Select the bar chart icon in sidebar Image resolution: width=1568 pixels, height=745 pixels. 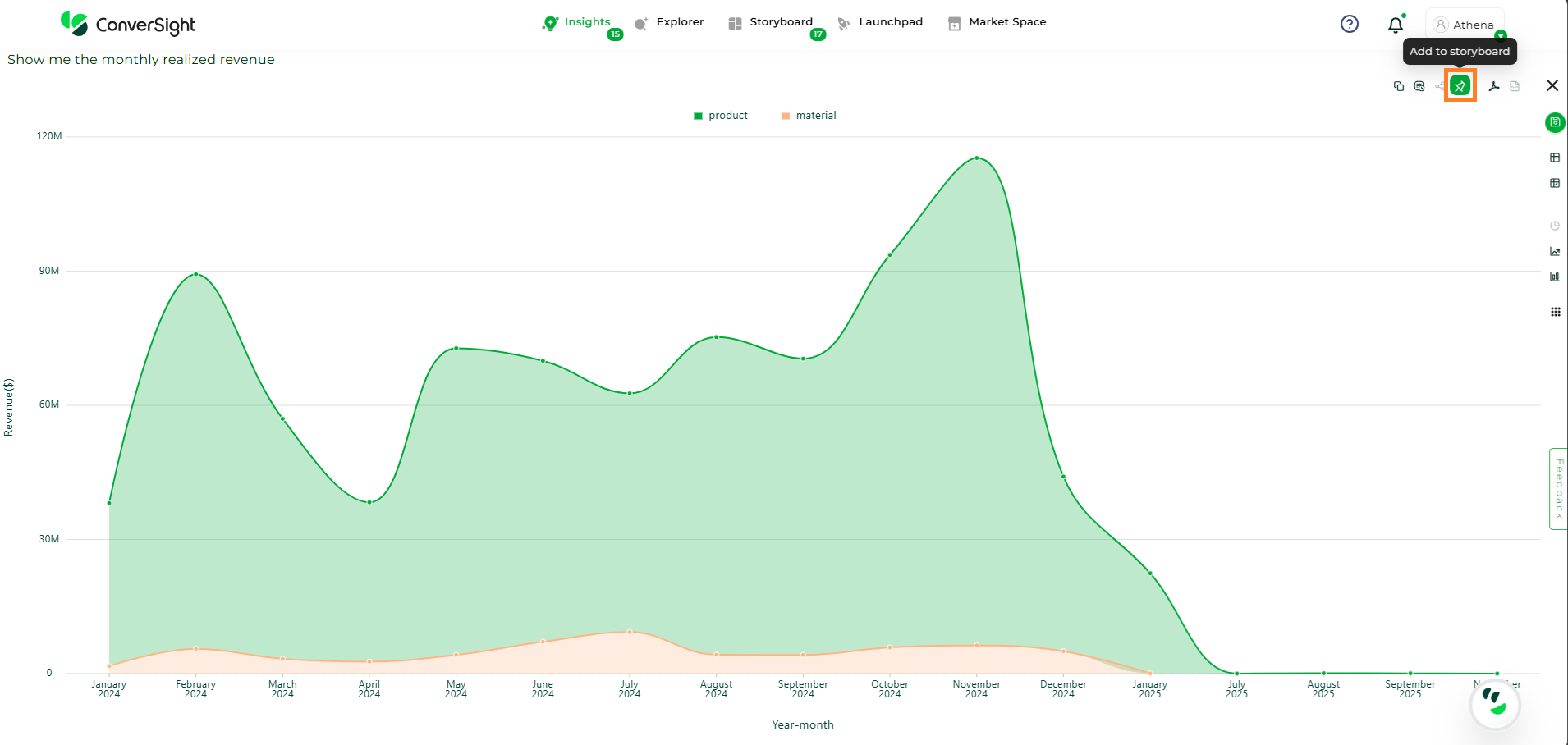pyautogui.click(x=1555, y=277)
